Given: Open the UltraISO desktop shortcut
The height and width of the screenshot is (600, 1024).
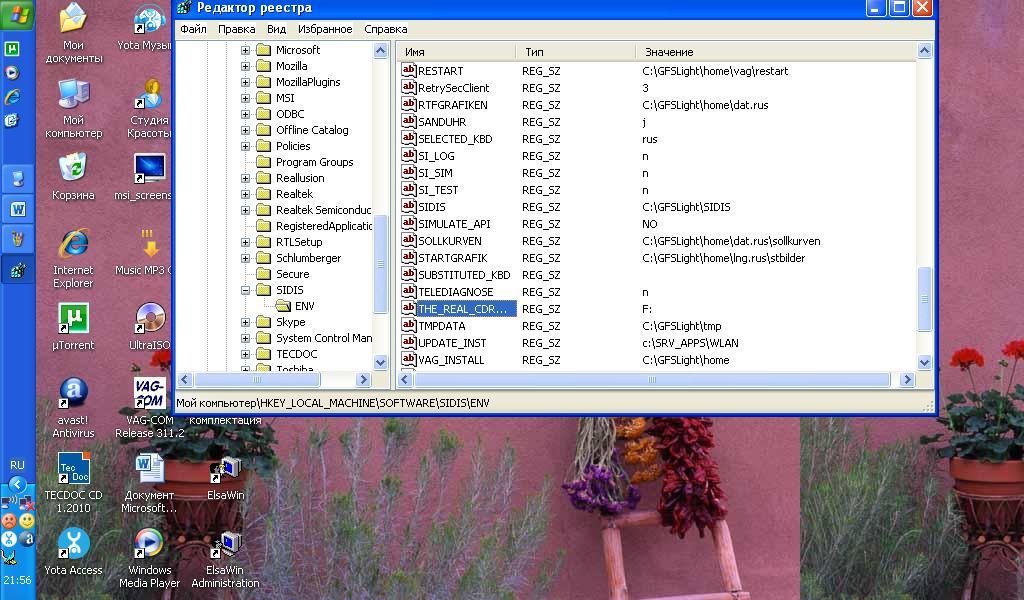Looking at the screenshot, I should tap(149, 320).
